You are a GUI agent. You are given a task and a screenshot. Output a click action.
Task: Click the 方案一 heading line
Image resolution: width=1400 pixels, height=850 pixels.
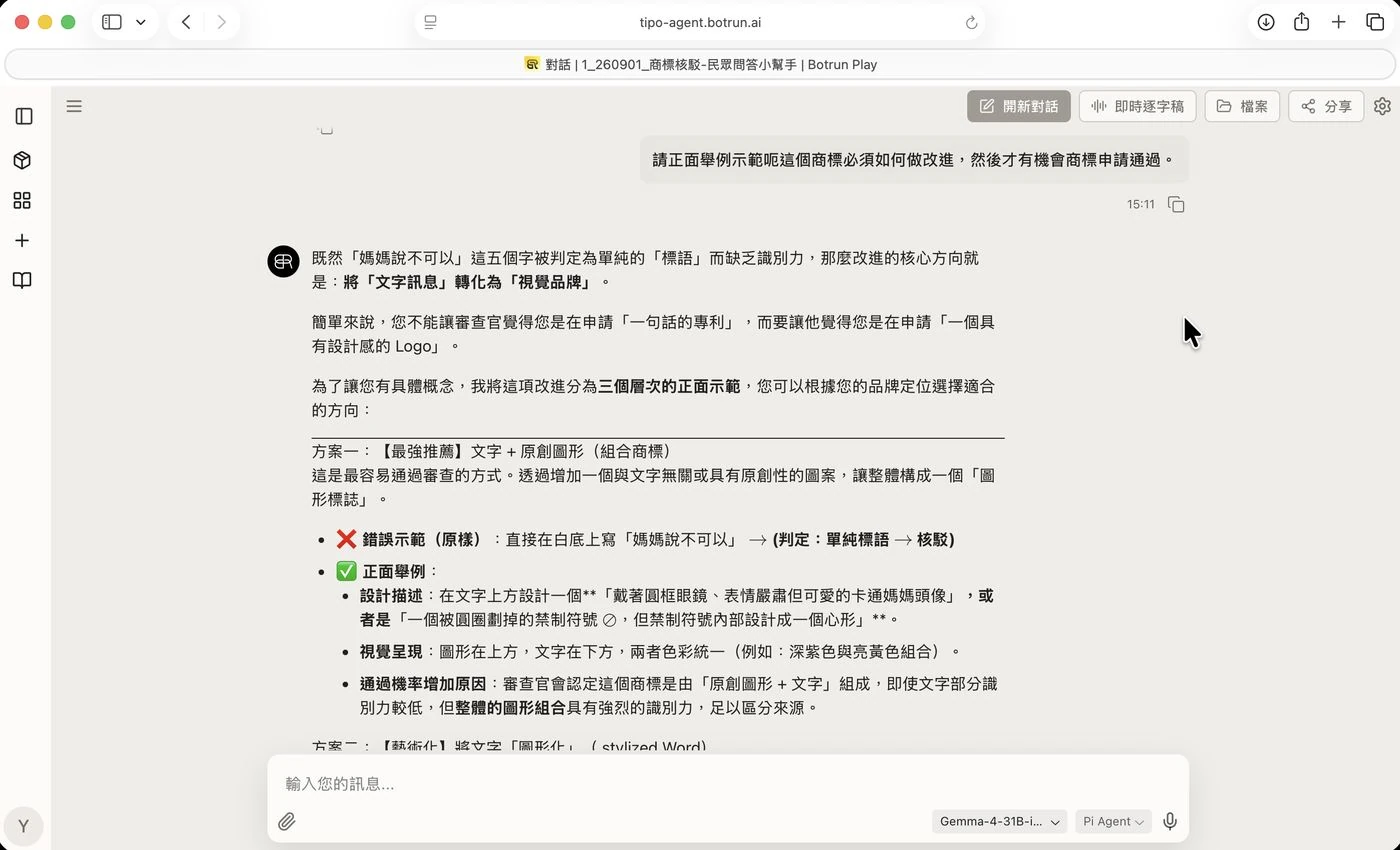[x=491, y=452]
